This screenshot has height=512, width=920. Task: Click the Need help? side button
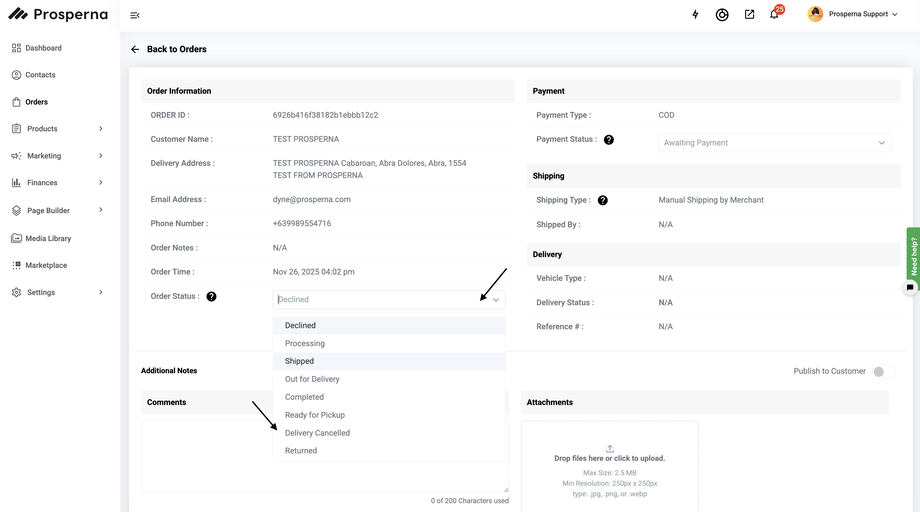913,254
